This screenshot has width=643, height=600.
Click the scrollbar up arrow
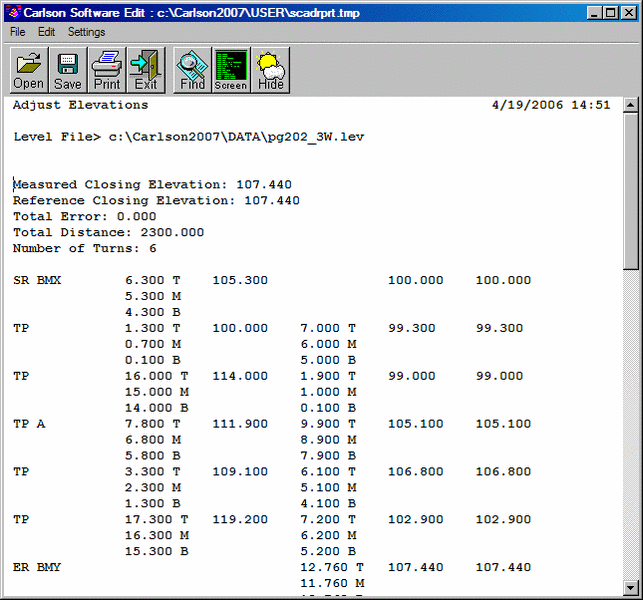click(631, 105)
